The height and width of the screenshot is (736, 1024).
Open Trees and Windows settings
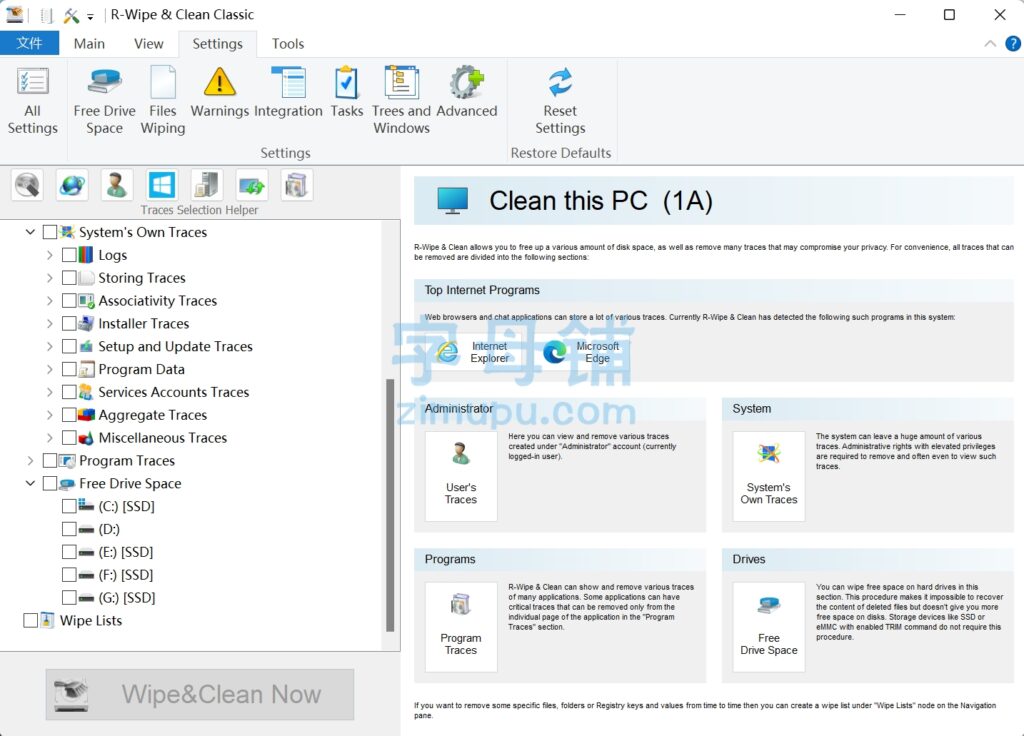coord(401,100)
